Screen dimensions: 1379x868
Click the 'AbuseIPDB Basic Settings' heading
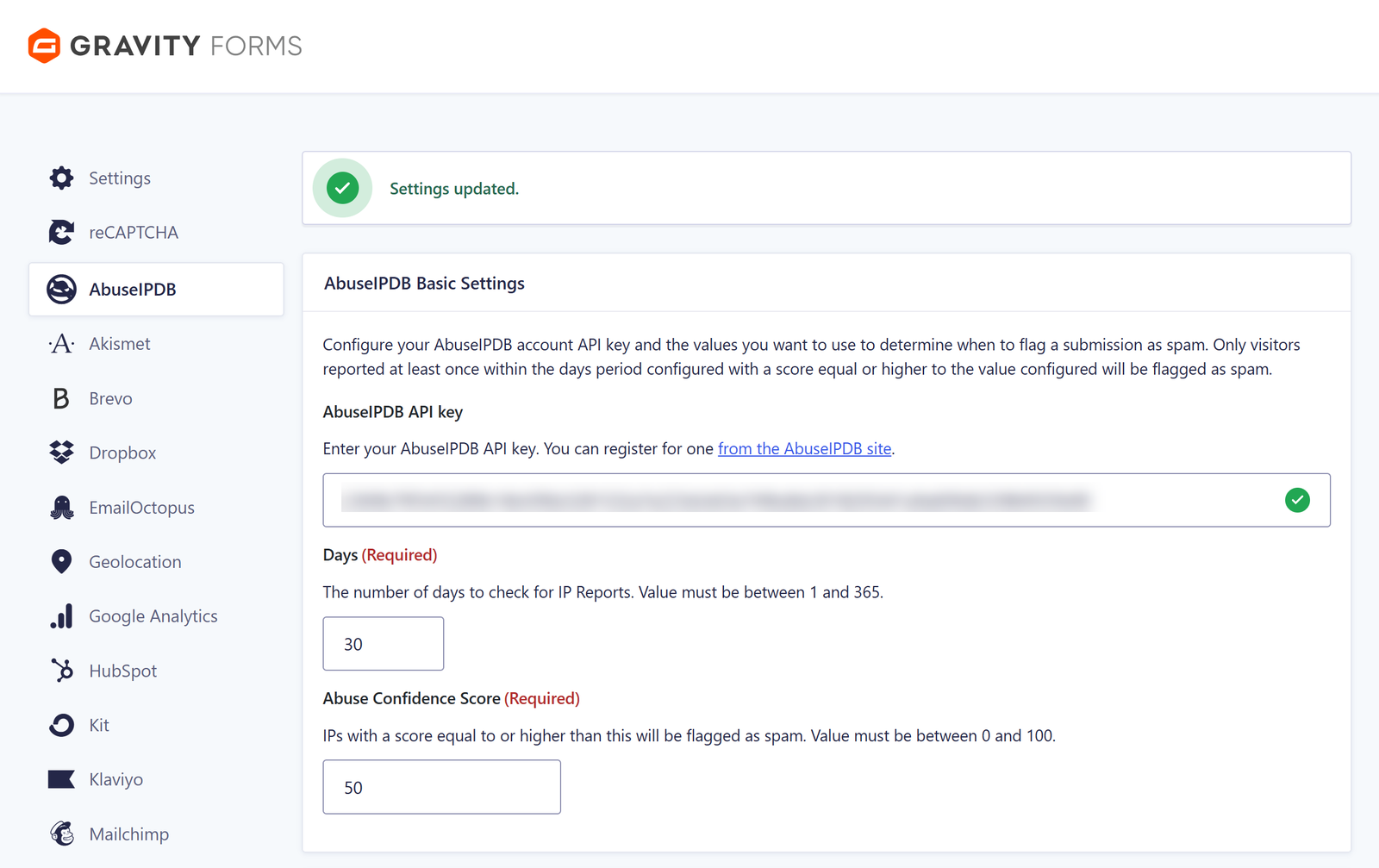[x=424, y=284]
